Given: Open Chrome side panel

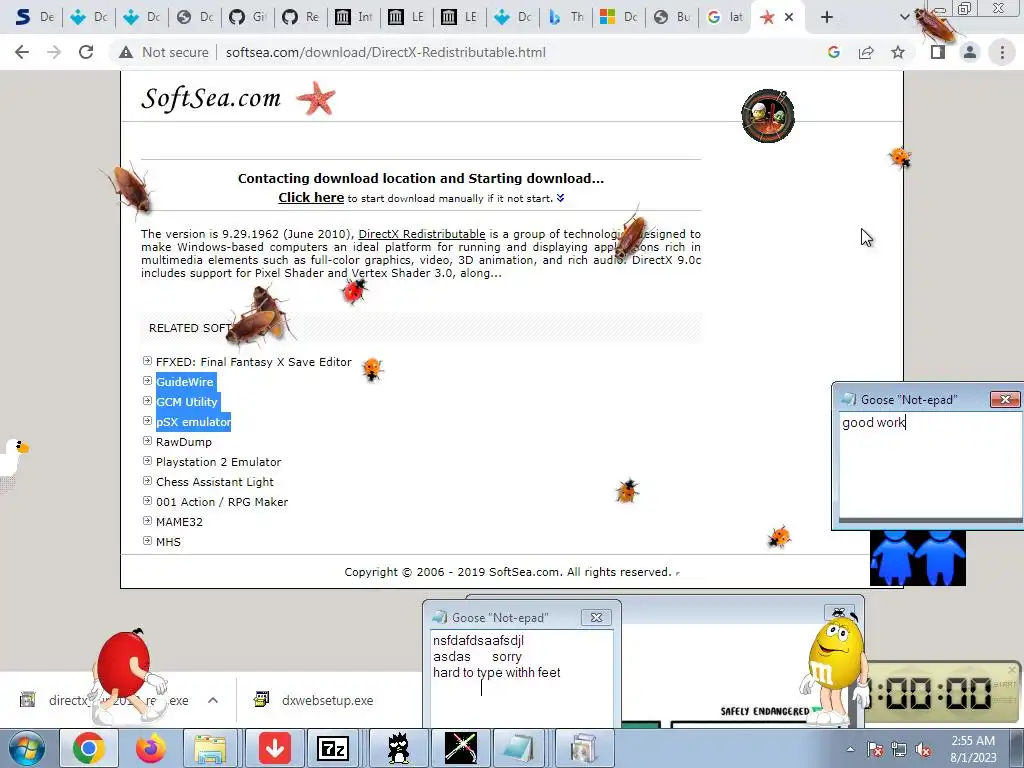Looking at the screenshot, I should click(938, 52).
